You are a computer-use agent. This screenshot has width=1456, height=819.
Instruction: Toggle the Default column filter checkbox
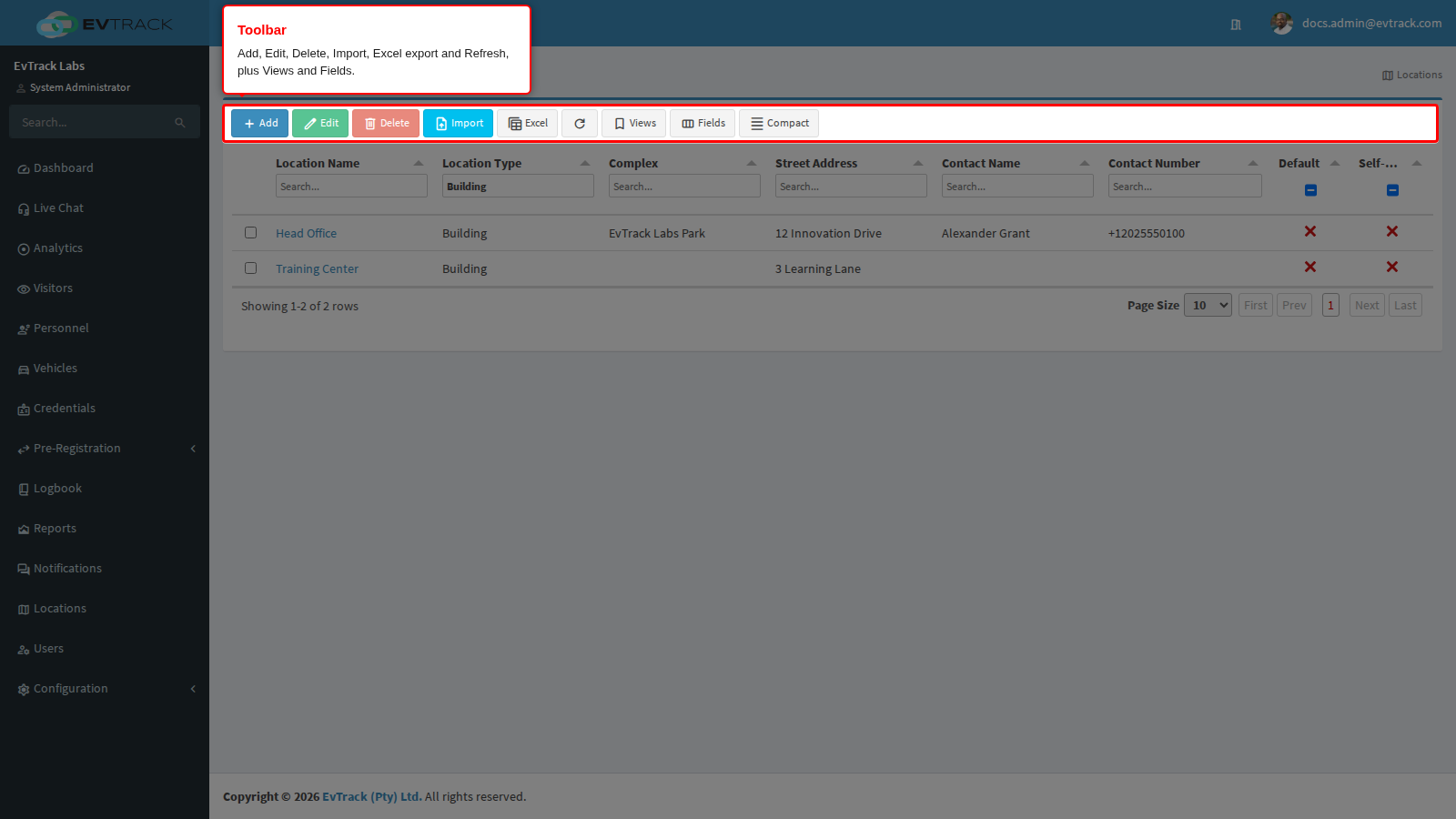point(1310,190)
